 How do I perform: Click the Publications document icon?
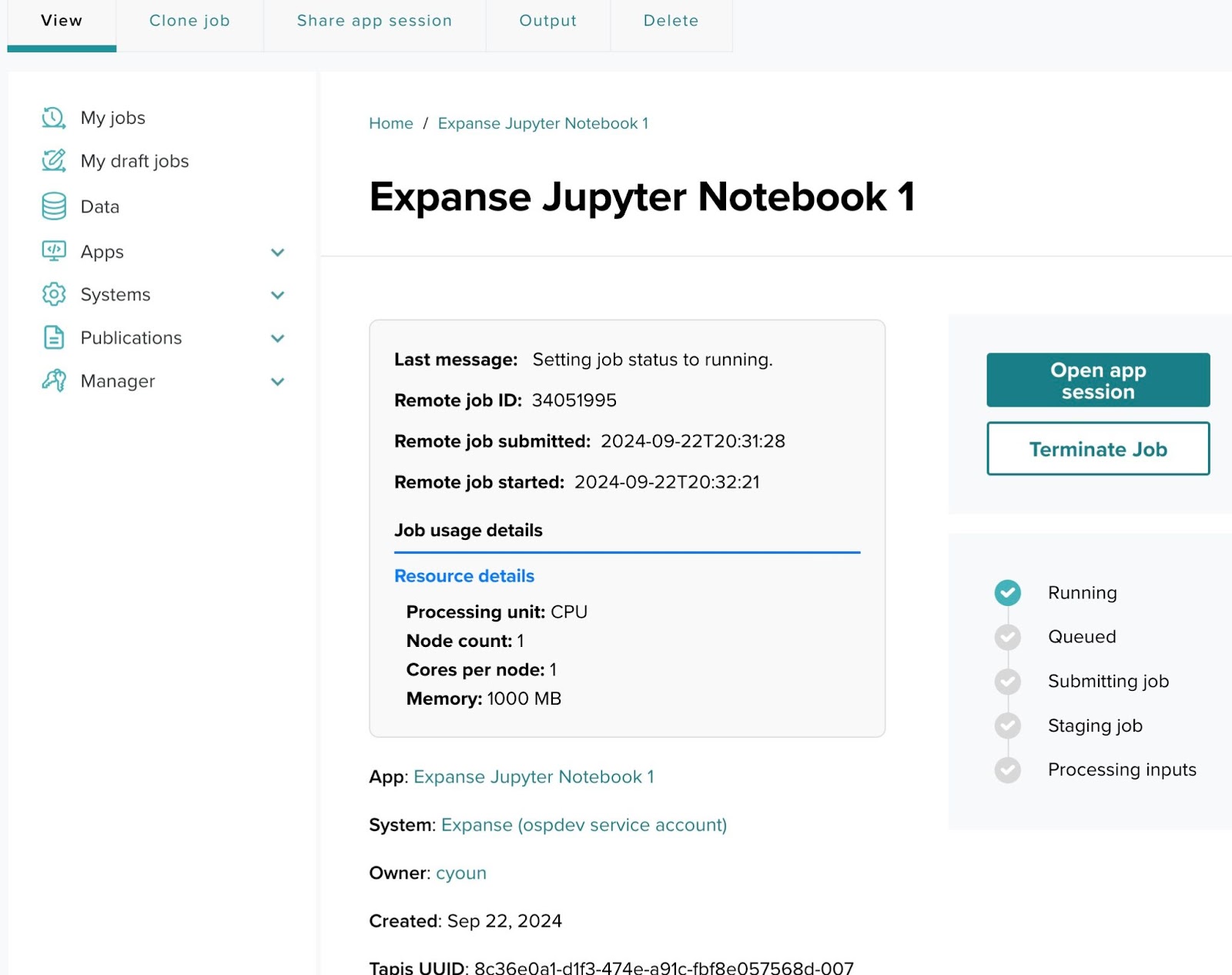coord(53,337)
